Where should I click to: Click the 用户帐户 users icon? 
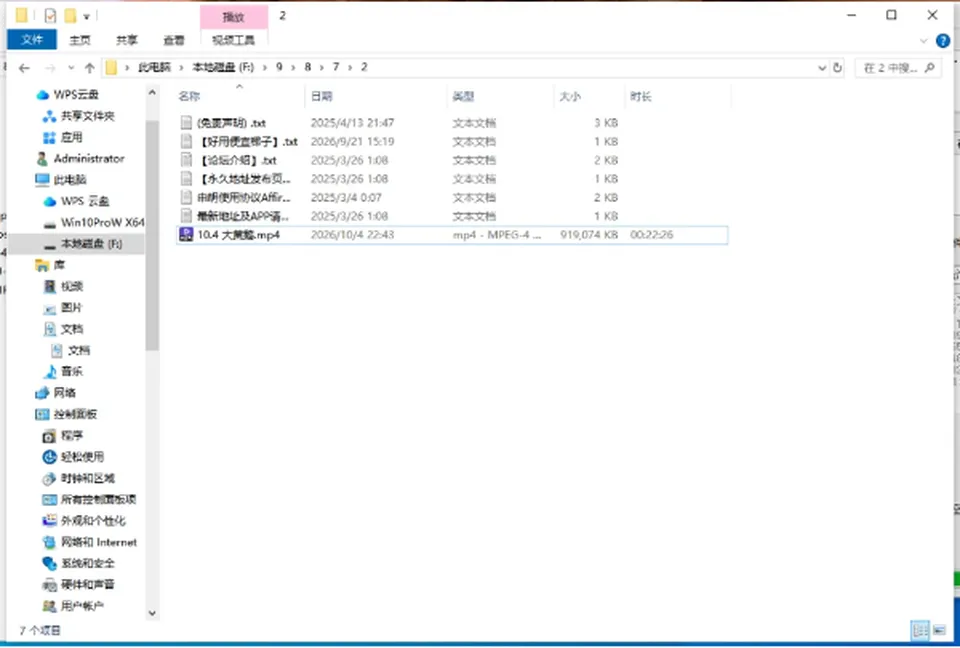click(x=50, y=606)
